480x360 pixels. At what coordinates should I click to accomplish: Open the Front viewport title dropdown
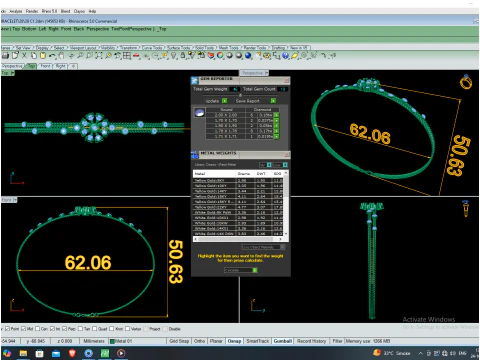15,200
